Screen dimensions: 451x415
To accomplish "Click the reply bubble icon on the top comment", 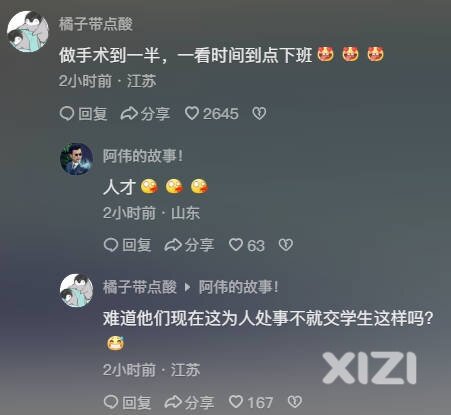I will [x=67, y=113].
